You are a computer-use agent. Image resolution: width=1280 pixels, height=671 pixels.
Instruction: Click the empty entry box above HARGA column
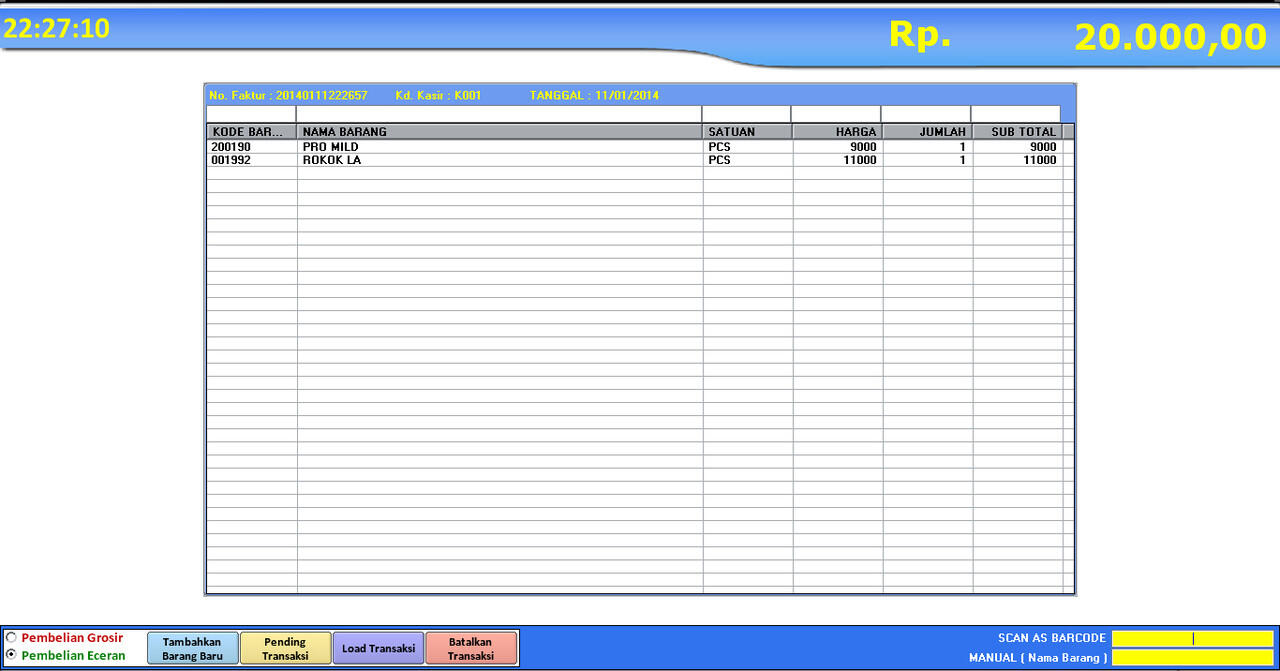[836, 114]
